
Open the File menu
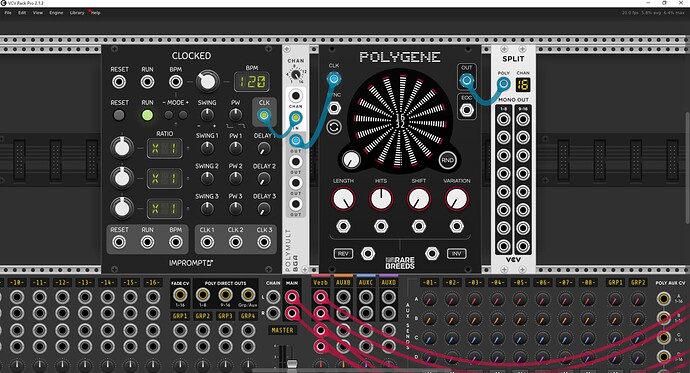[x=8, y=13]
